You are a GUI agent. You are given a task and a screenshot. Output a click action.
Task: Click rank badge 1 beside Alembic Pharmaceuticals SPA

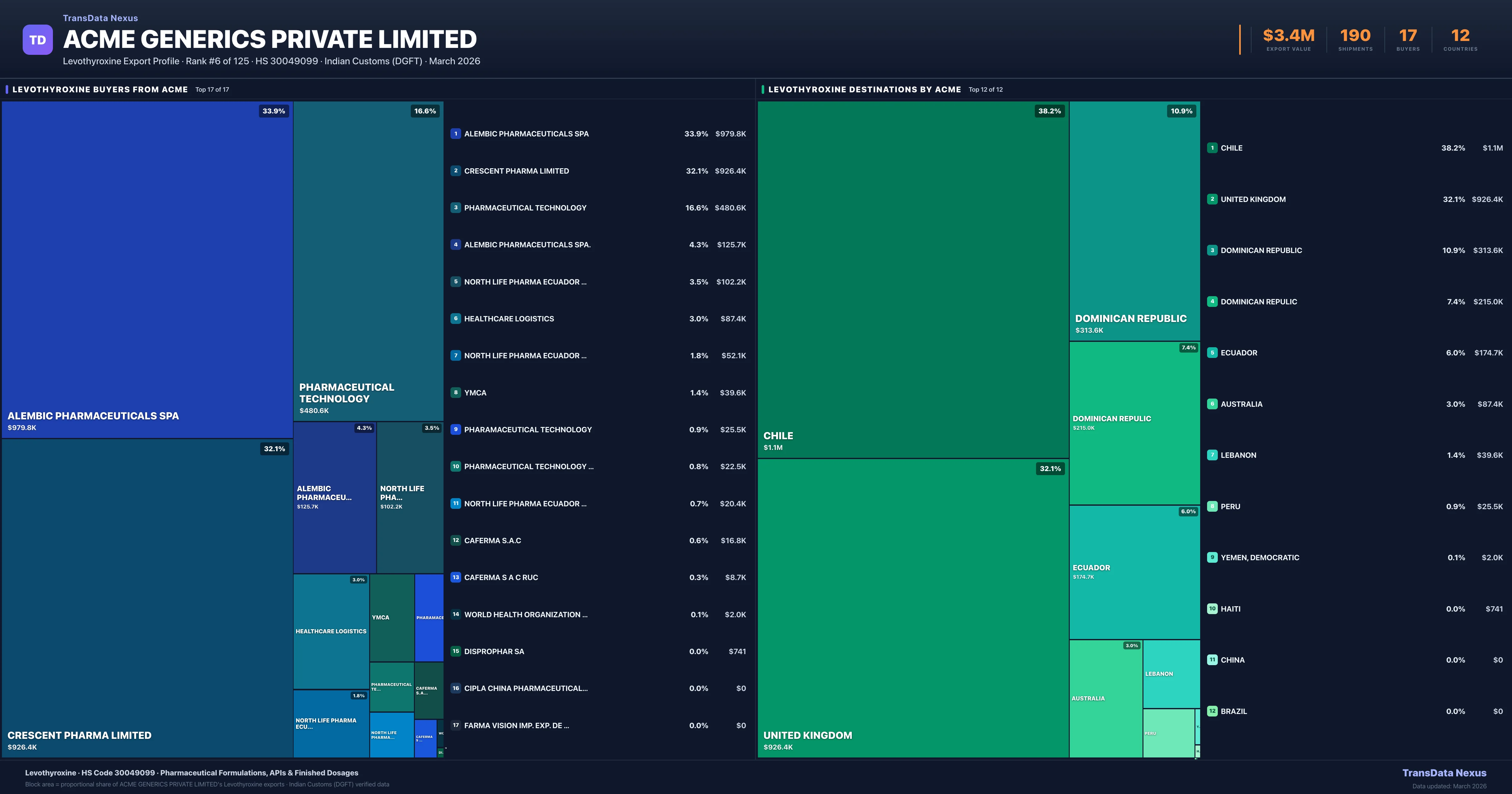point(455,134)
